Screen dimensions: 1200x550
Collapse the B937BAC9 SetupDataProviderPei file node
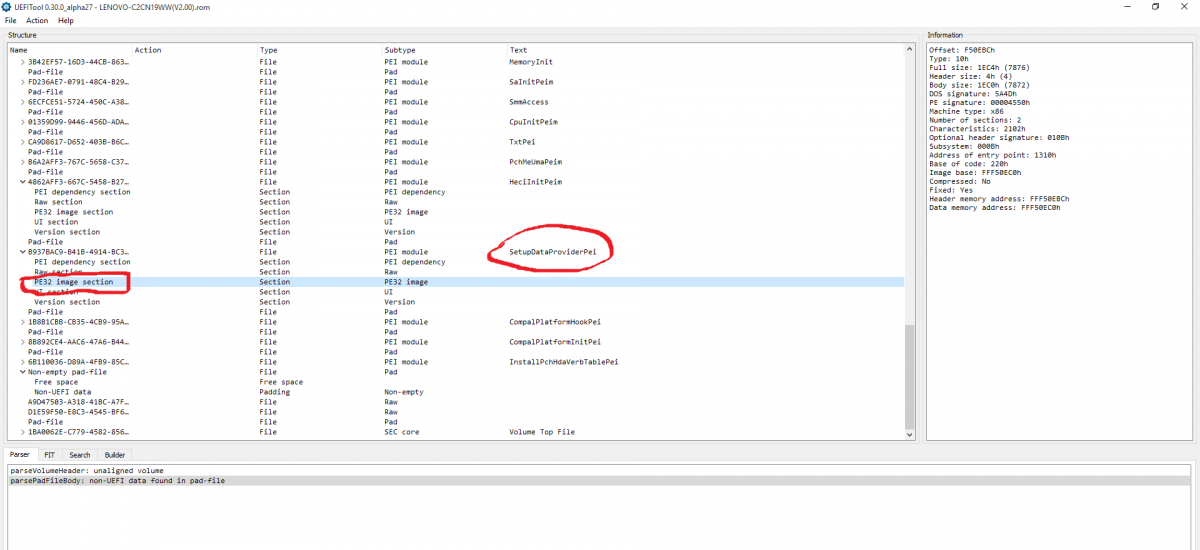[23, 252]
